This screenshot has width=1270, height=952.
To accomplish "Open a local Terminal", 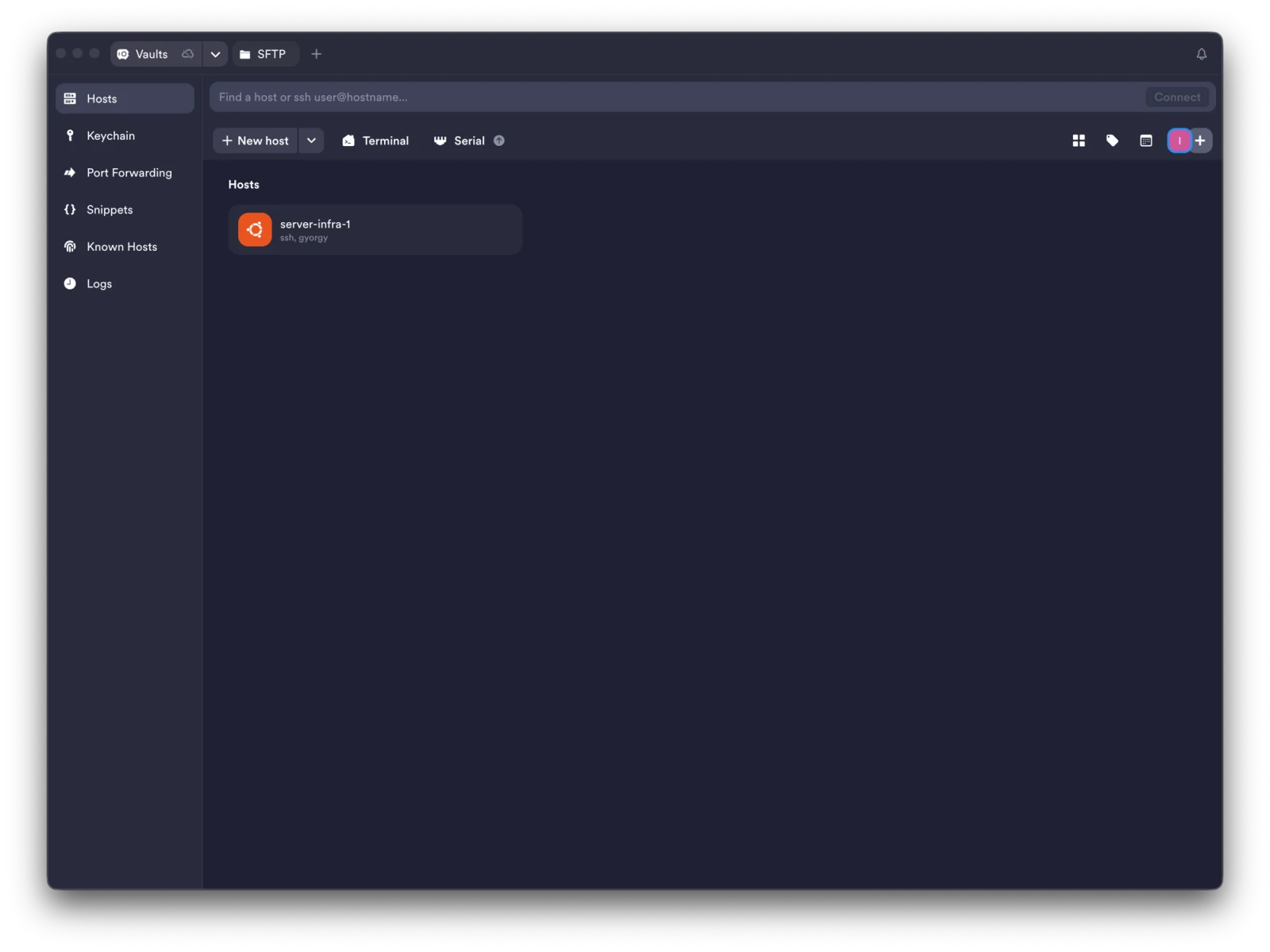I will (x=375, y=140).
